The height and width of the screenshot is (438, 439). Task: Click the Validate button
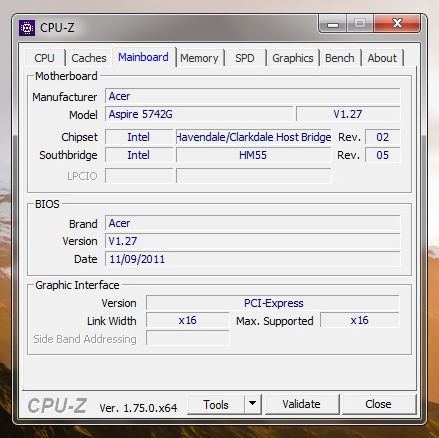(x=302, y=404)
